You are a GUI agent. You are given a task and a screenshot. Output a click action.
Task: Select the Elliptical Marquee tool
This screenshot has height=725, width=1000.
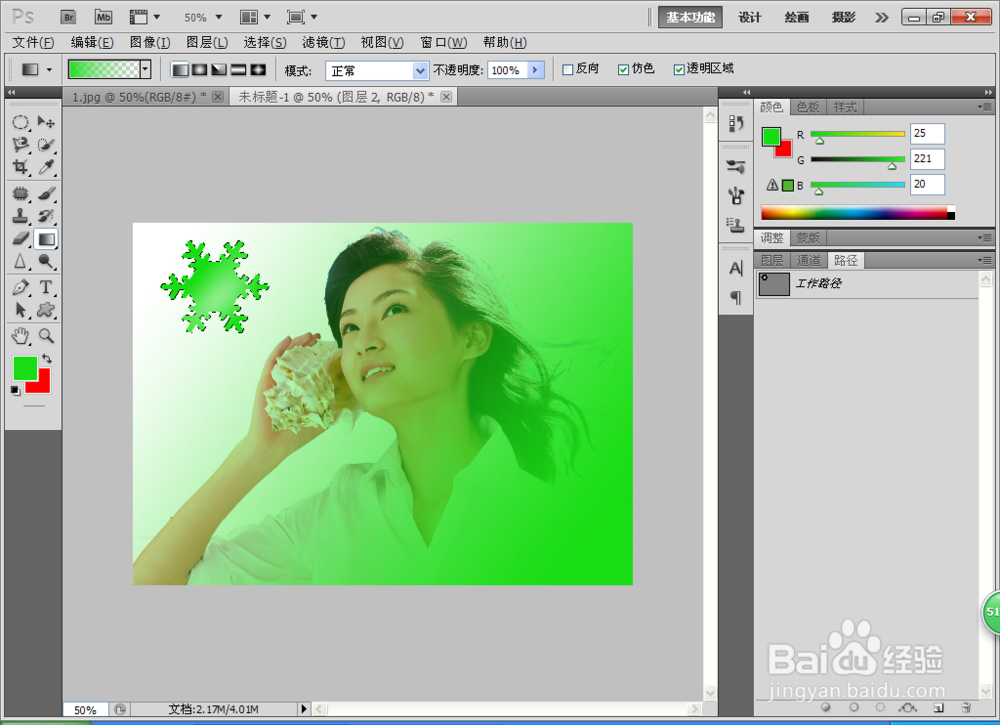(x=20, y=122)
